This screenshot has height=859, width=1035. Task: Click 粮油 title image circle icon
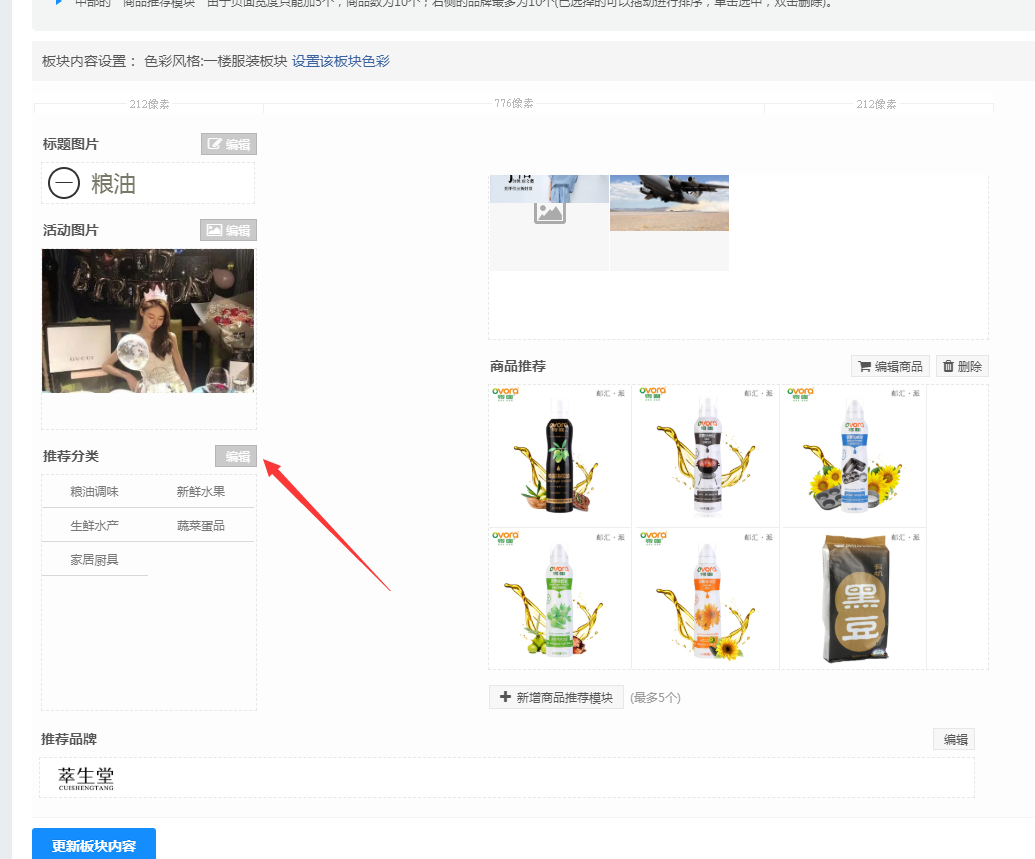[x=64, y=183]
